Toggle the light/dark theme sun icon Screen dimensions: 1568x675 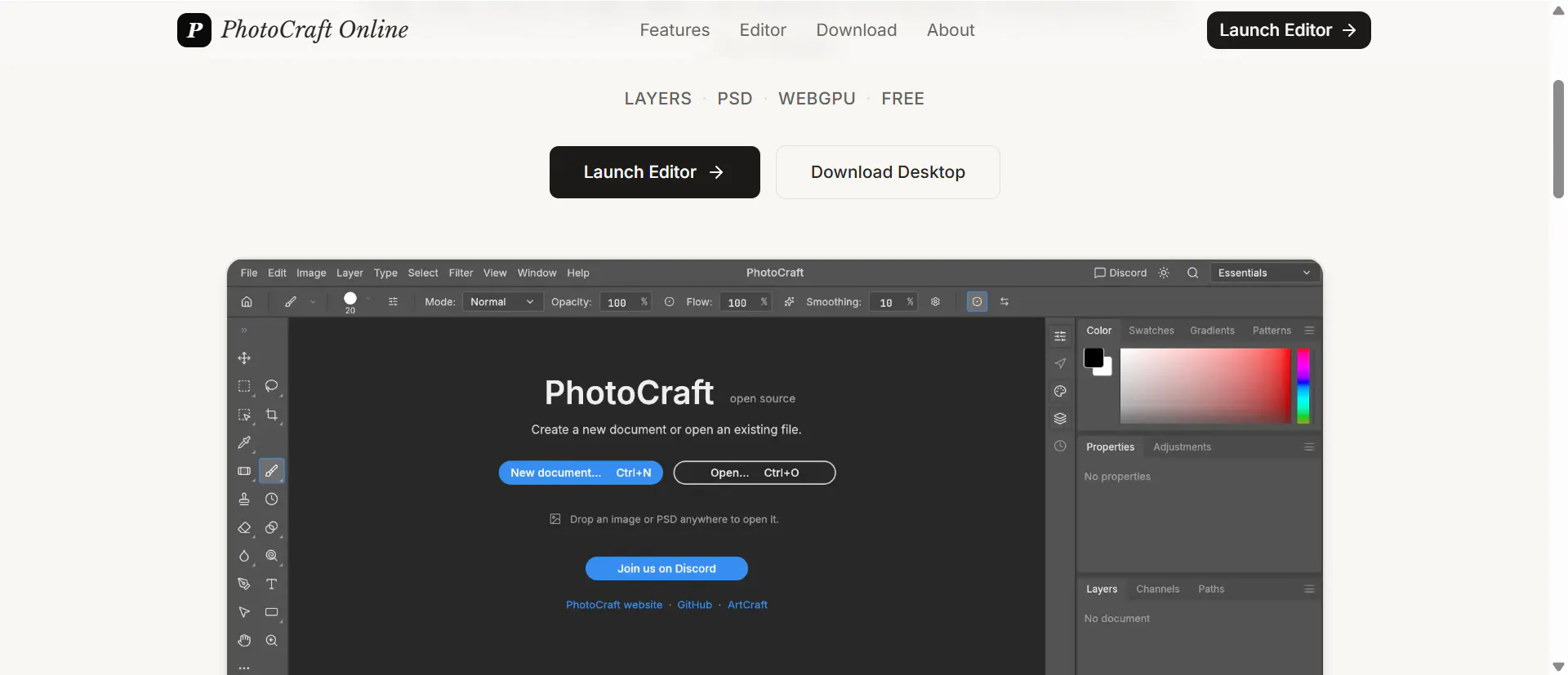click(1164, 273)
